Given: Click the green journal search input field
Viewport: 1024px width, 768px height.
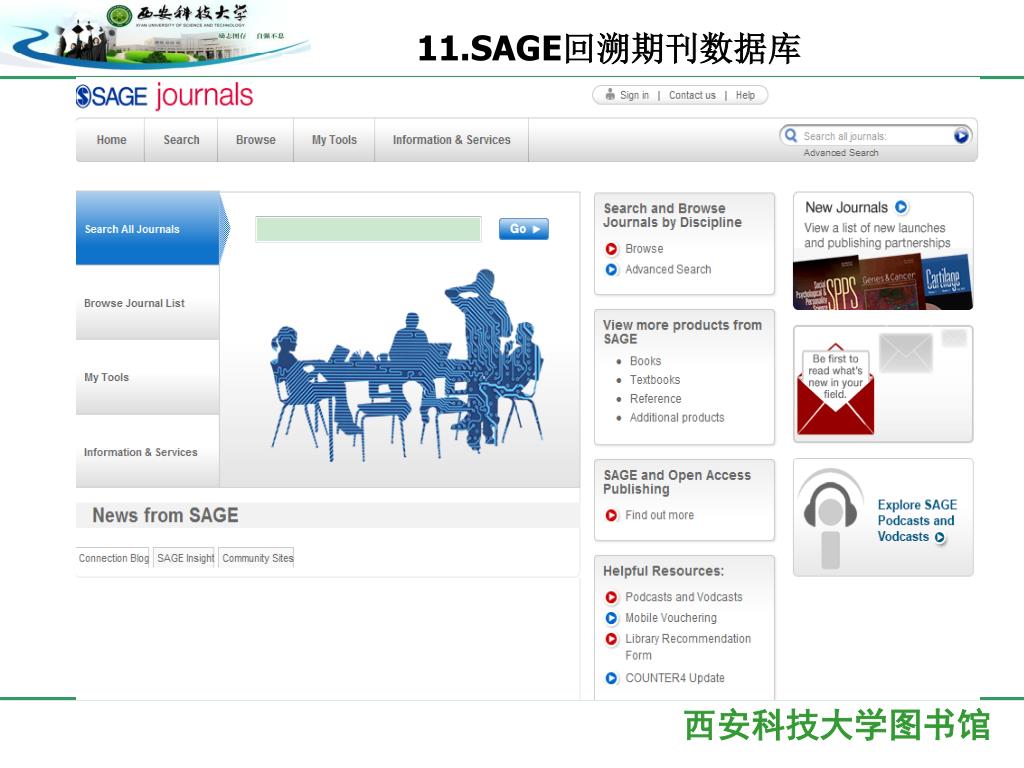Looking at the screenshot, I should pos(368,229).
